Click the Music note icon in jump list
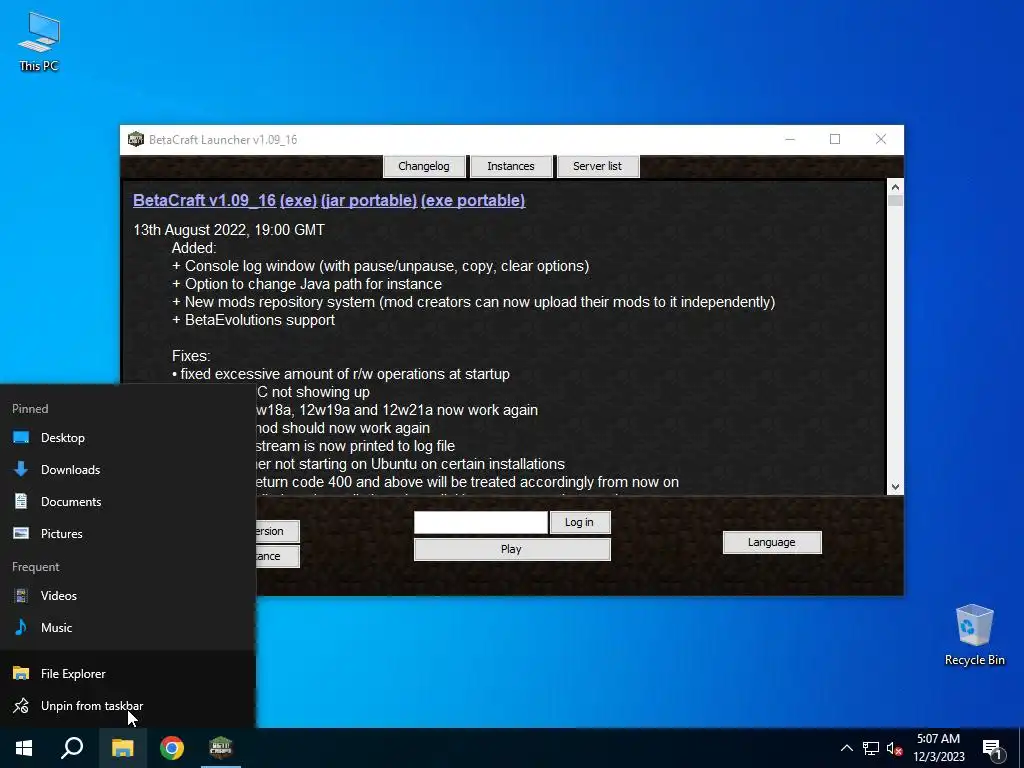 click(x=21, y=627)
